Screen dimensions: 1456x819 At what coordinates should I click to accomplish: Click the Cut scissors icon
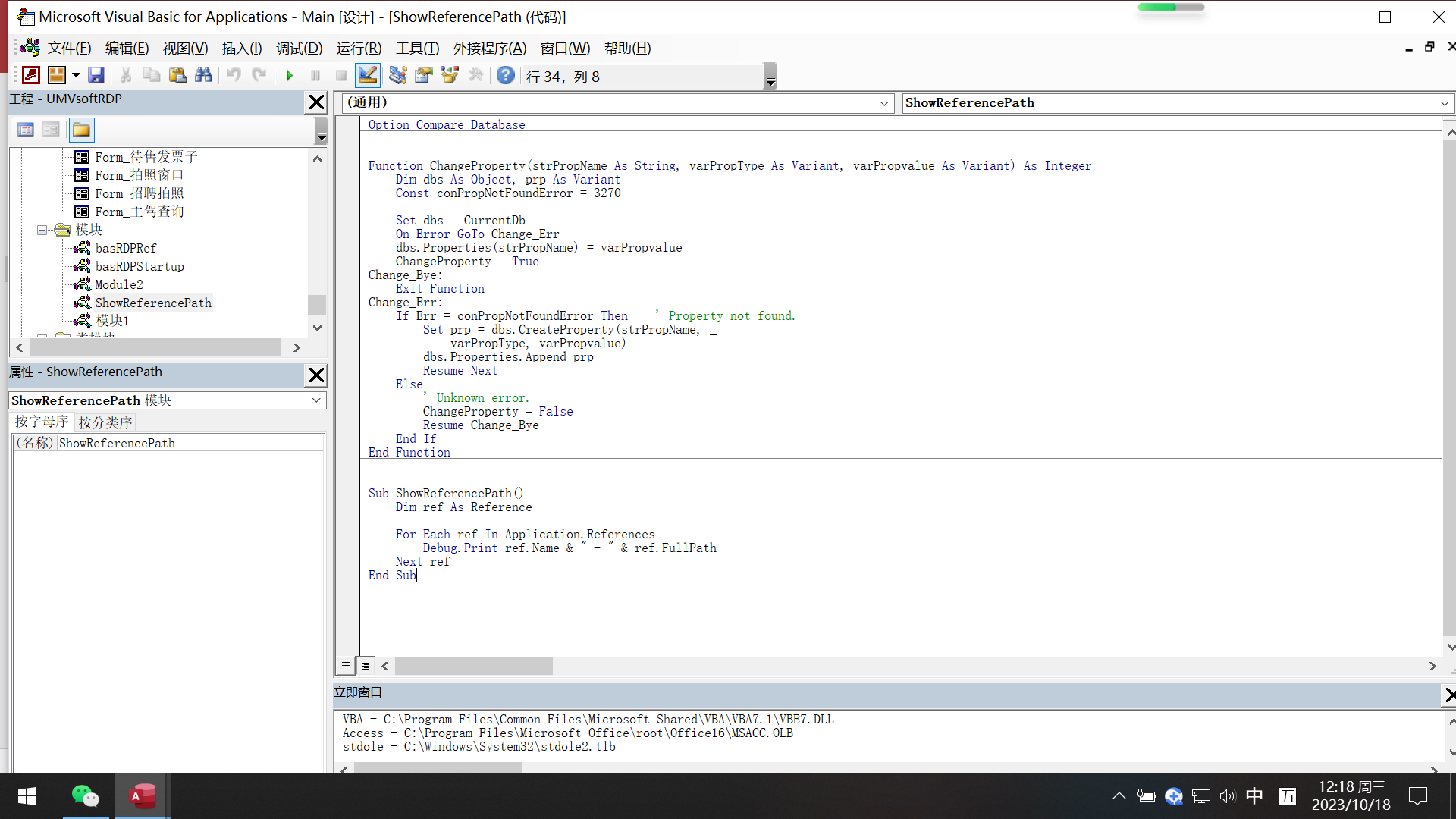[x=126, y=75]
